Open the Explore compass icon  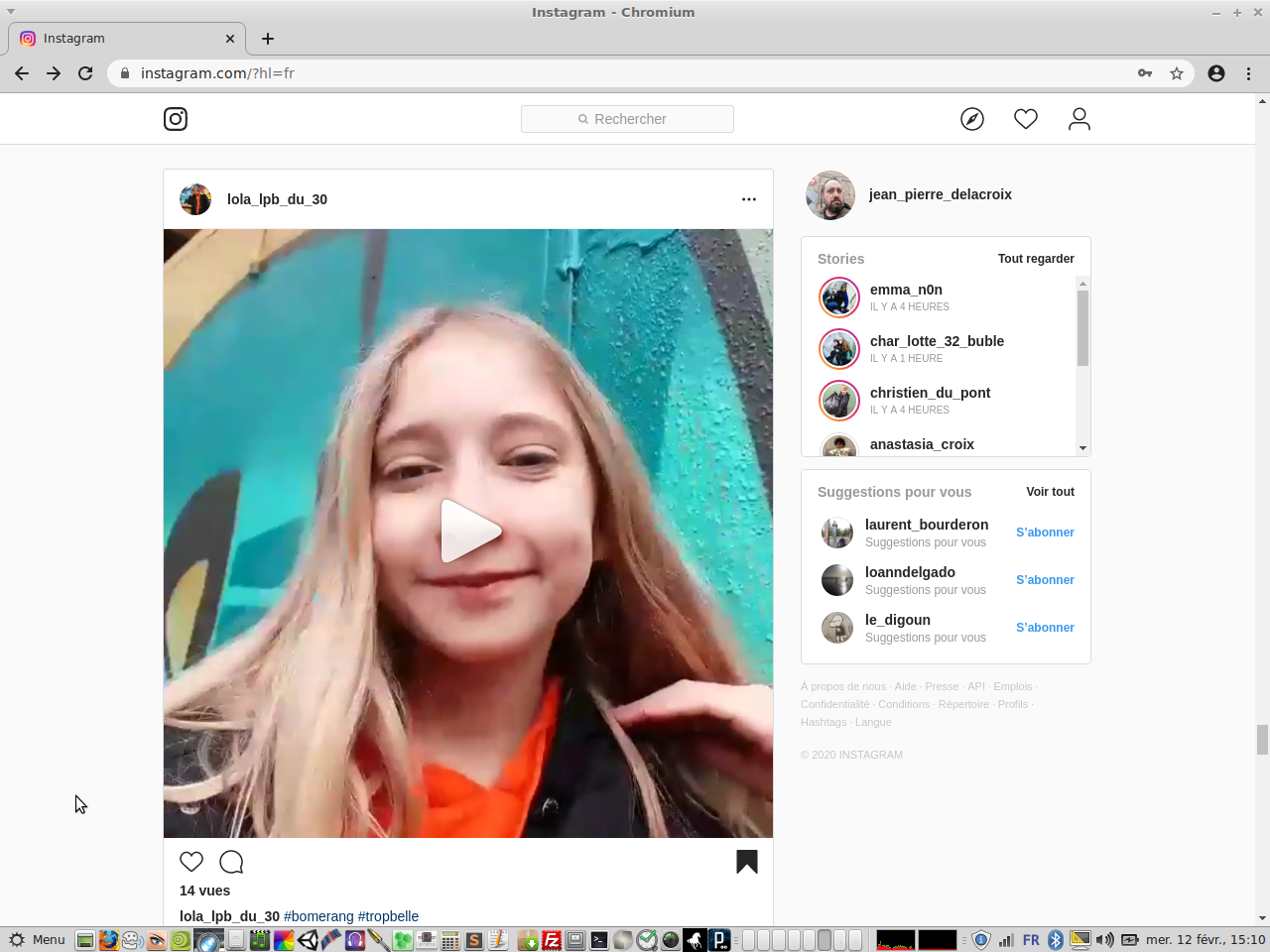pos(972,119)
